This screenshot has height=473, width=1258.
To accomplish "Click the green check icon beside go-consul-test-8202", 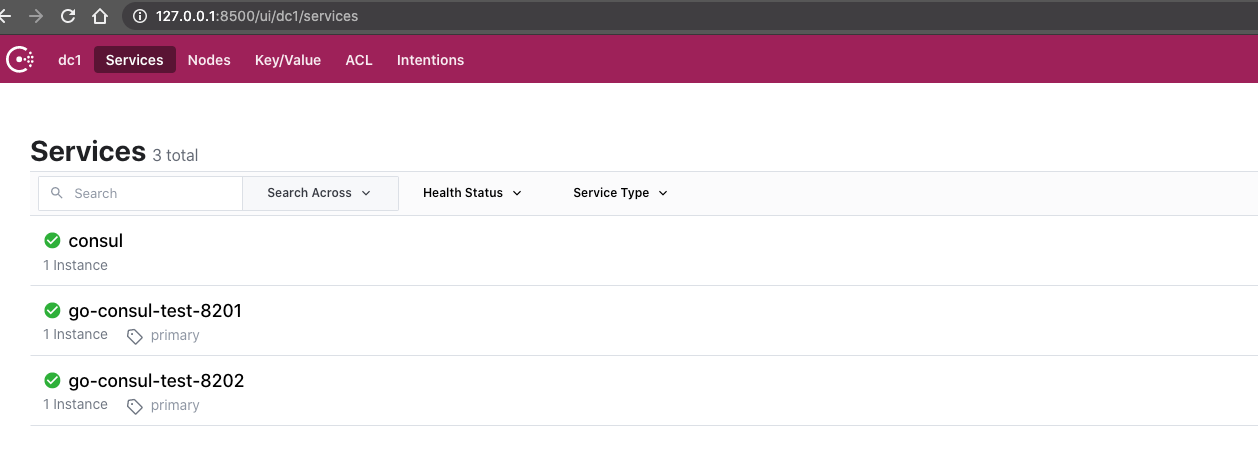I will (x=53, y=381).
